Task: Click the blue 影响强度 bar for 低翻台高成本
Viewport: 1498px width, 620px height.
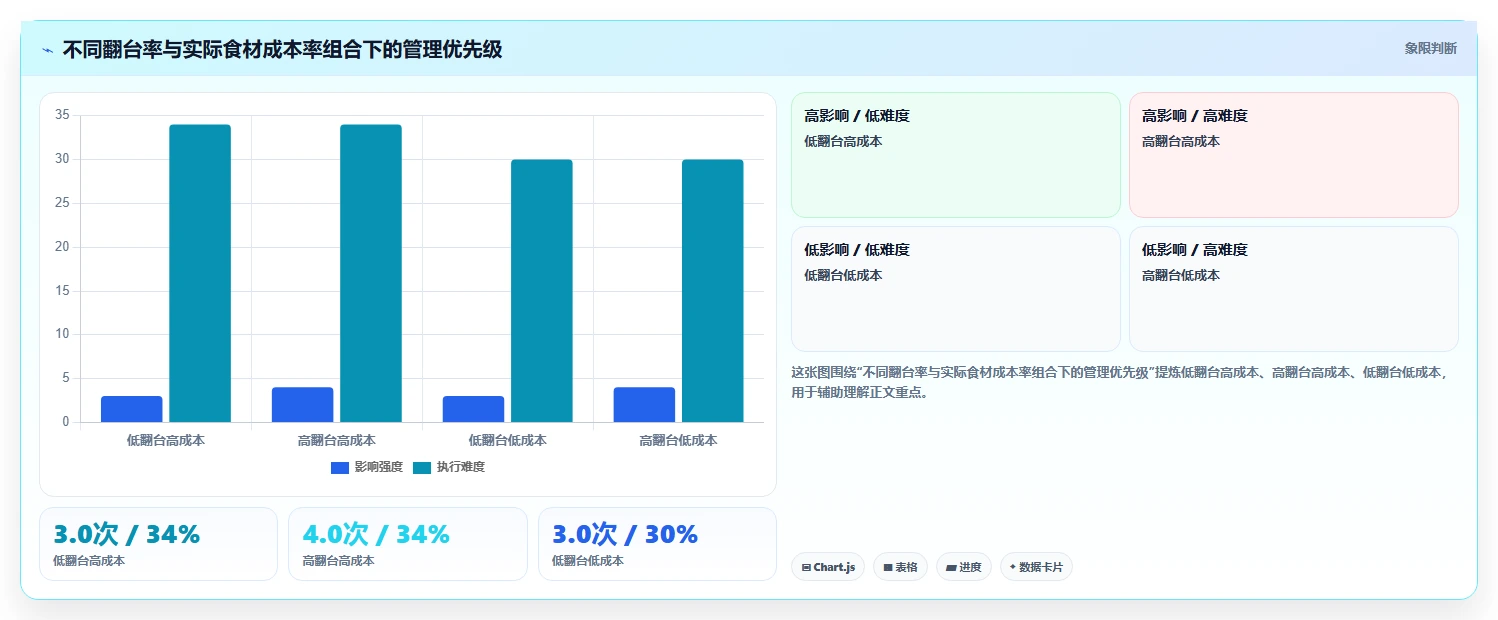Action: (x=132, y=409)
